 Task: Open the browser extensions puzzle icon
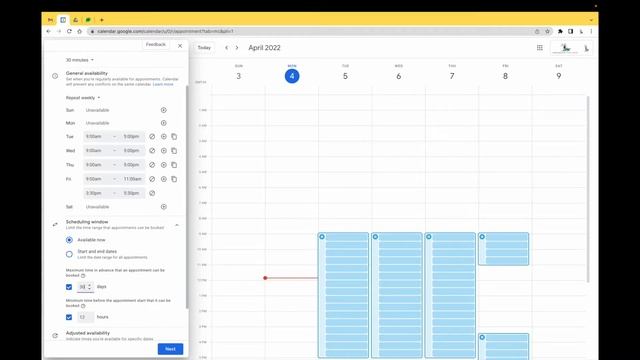560,31
